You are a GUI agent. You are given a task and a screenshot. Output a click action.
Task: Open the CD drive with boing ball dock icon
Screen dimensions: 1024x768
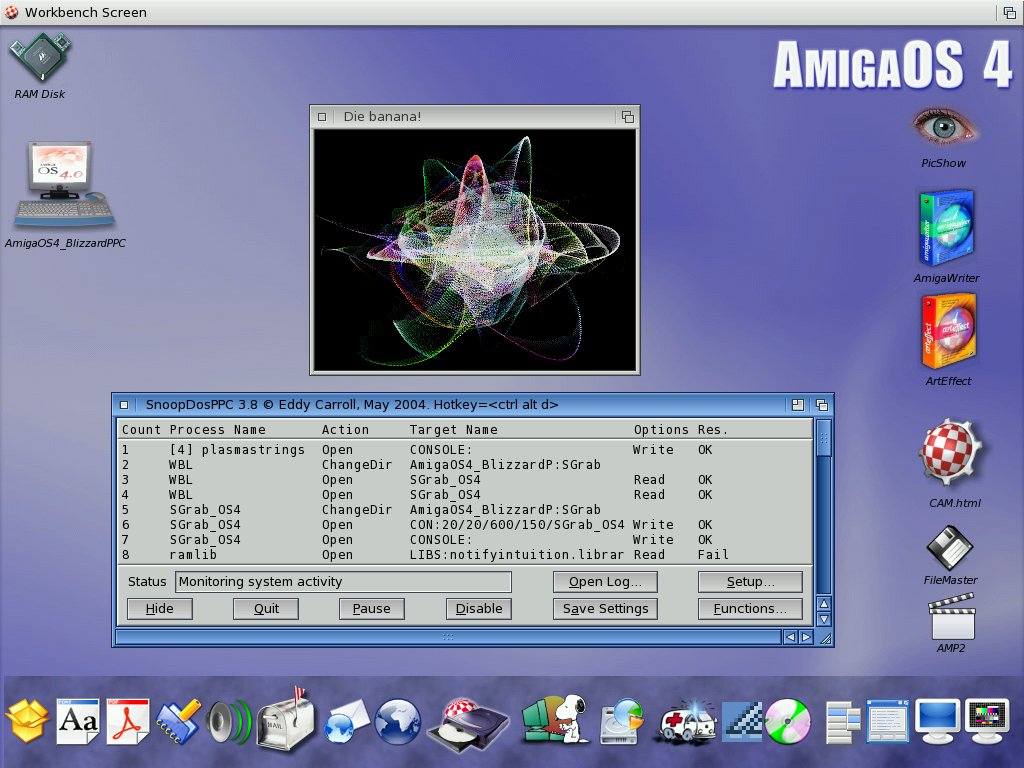468,724
